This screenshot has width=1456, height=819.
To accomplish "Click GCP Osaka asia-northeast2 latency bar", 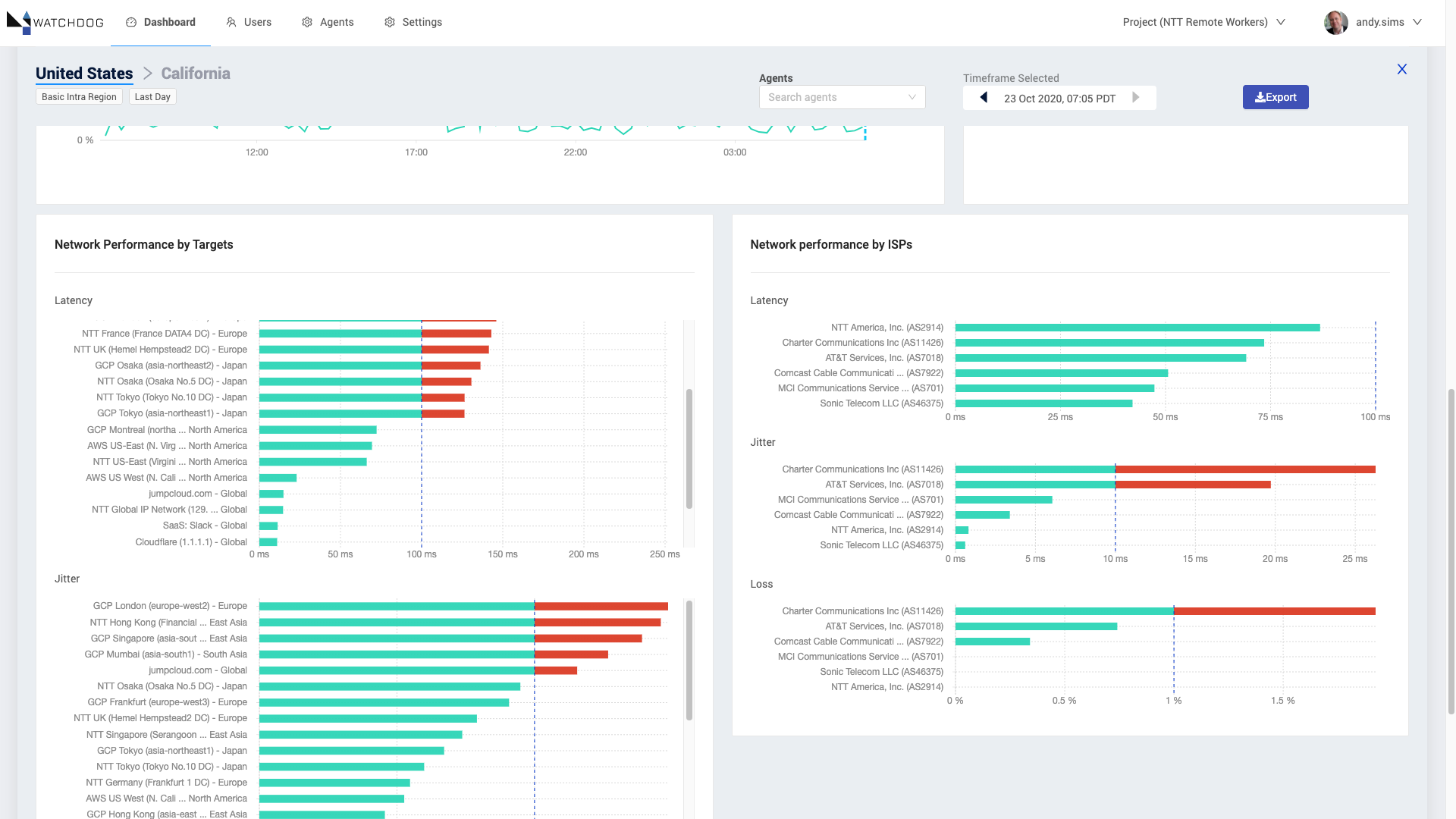I will pyautogui.click(x=370, y=366).
